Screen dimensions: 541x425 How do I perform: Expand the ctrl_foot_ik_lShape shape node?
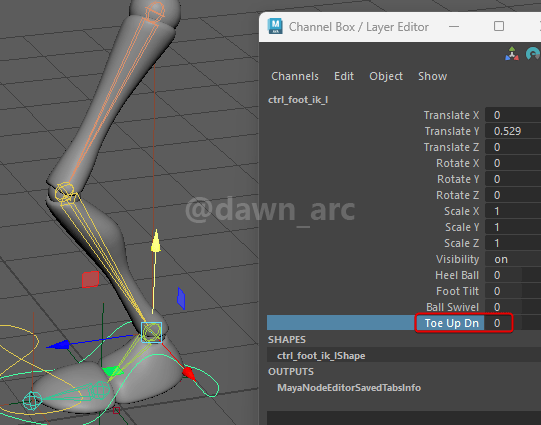click(x=321, y=355)
